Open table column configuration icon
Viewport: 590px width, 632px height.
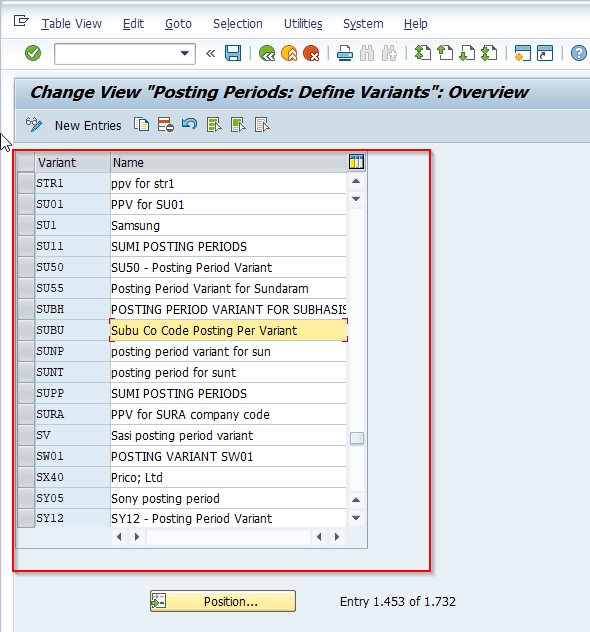(356, 162)
